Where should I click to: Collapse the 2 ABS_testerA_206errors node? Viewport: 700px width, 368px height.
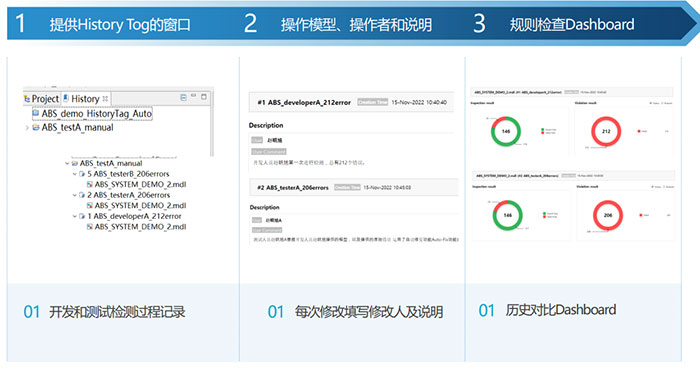pos(75,195)
